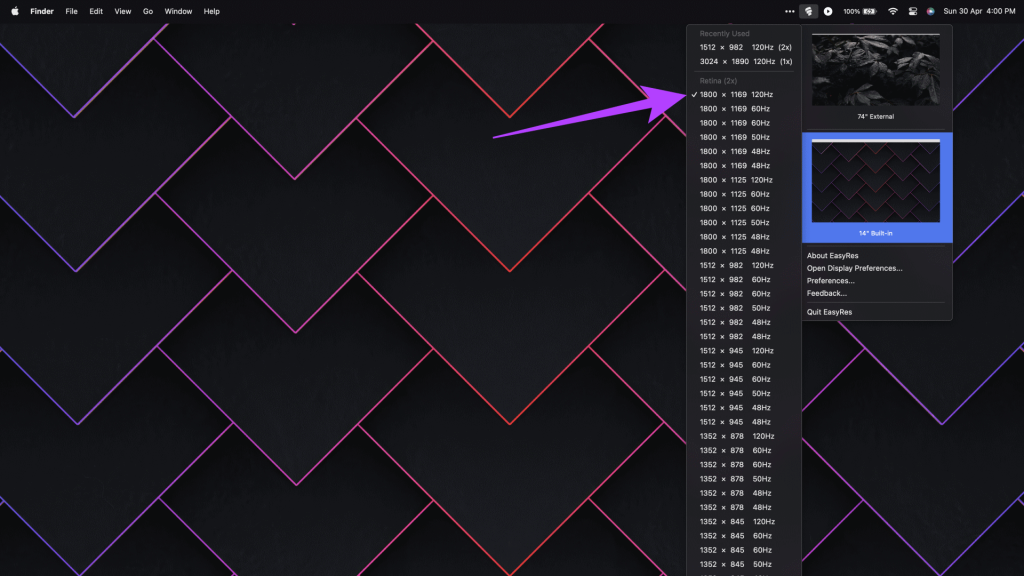Open the Edit menu
Screen dimensions: 1024x576
coord(96,11)
